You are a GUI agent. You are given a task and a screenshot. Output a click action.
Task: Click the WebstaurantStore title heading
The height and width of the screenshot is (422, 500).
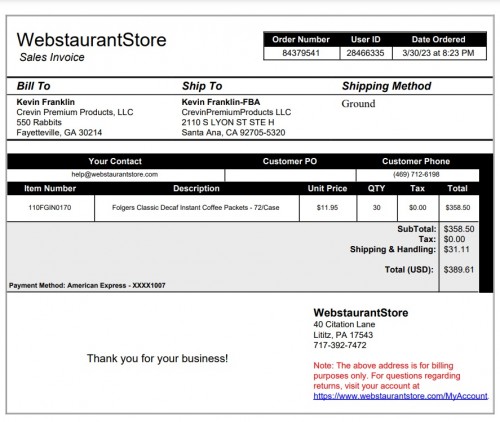(x=91, y=40)
